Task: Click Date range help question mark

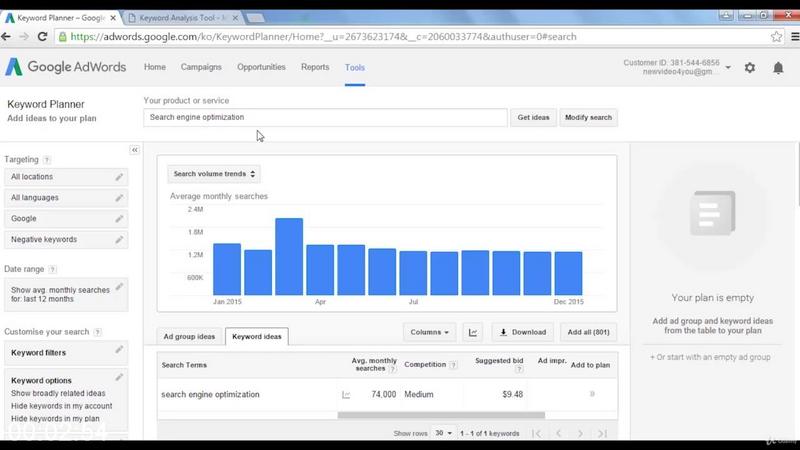Action: click(52, 269)
